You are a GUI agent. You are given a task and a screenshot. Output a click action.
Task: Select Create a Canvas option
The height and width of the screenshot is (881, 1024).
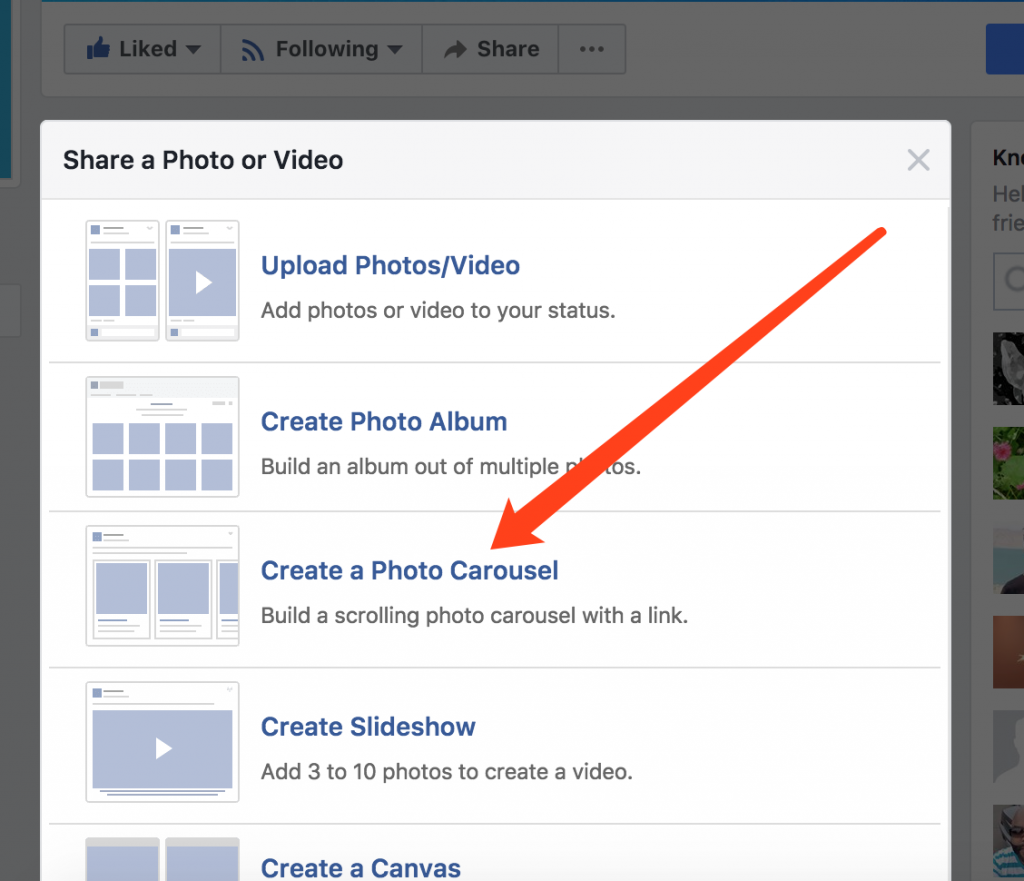[361, 868]
